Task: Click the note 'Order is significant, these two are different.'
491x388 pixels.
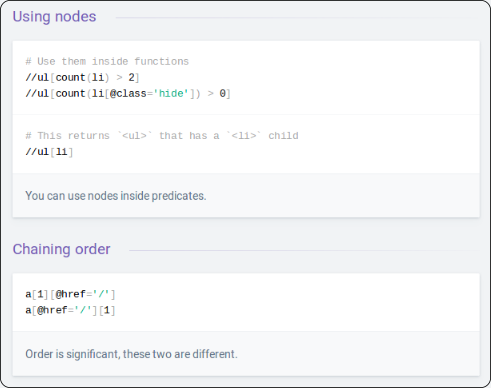Action: 131,354
